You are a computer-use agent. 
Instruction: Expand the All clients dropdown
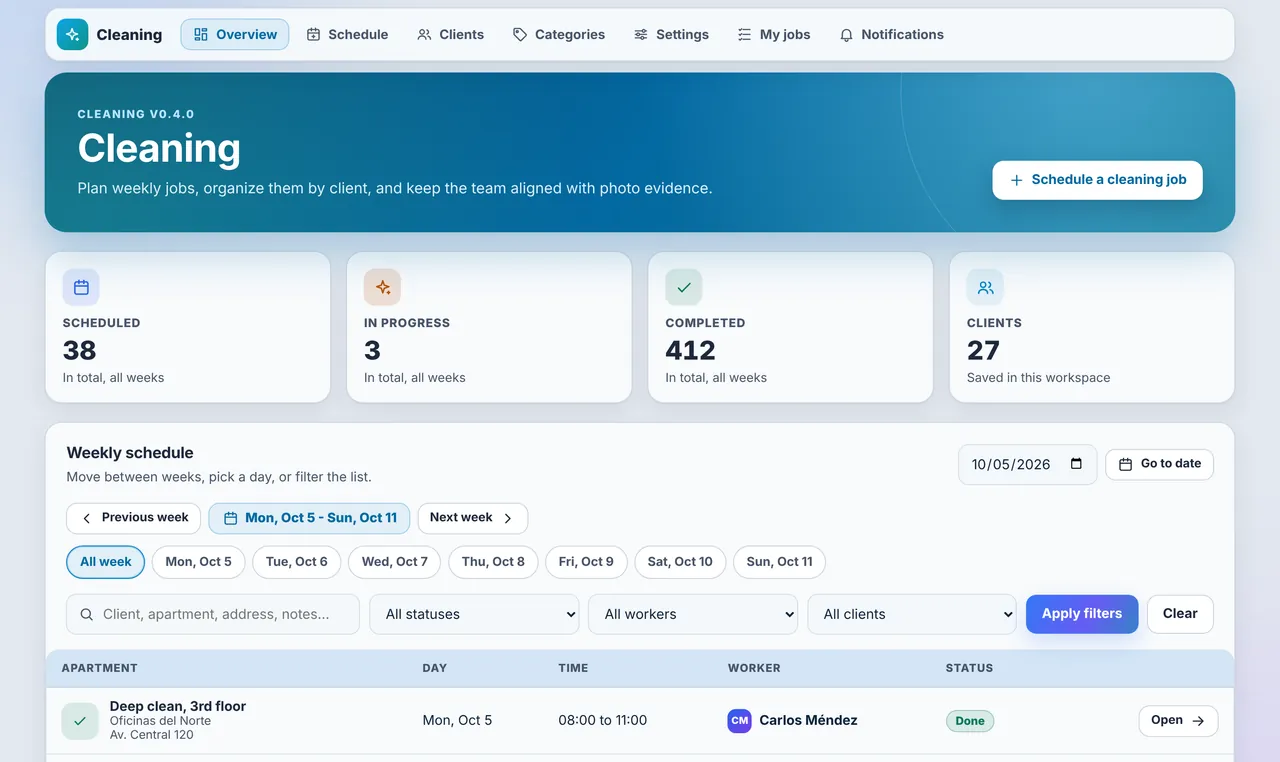point(912,614)
